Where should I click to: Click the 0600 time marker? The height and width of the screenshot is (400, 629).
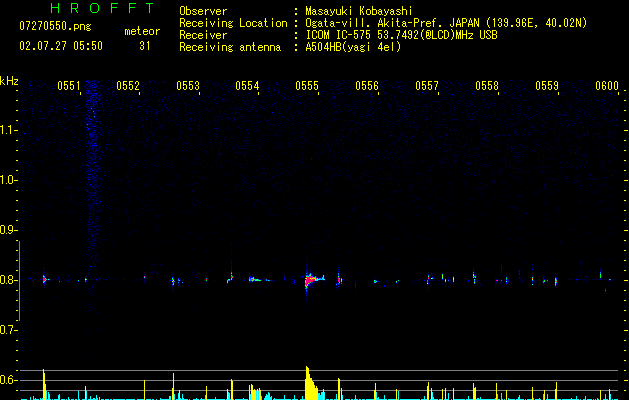607,86
